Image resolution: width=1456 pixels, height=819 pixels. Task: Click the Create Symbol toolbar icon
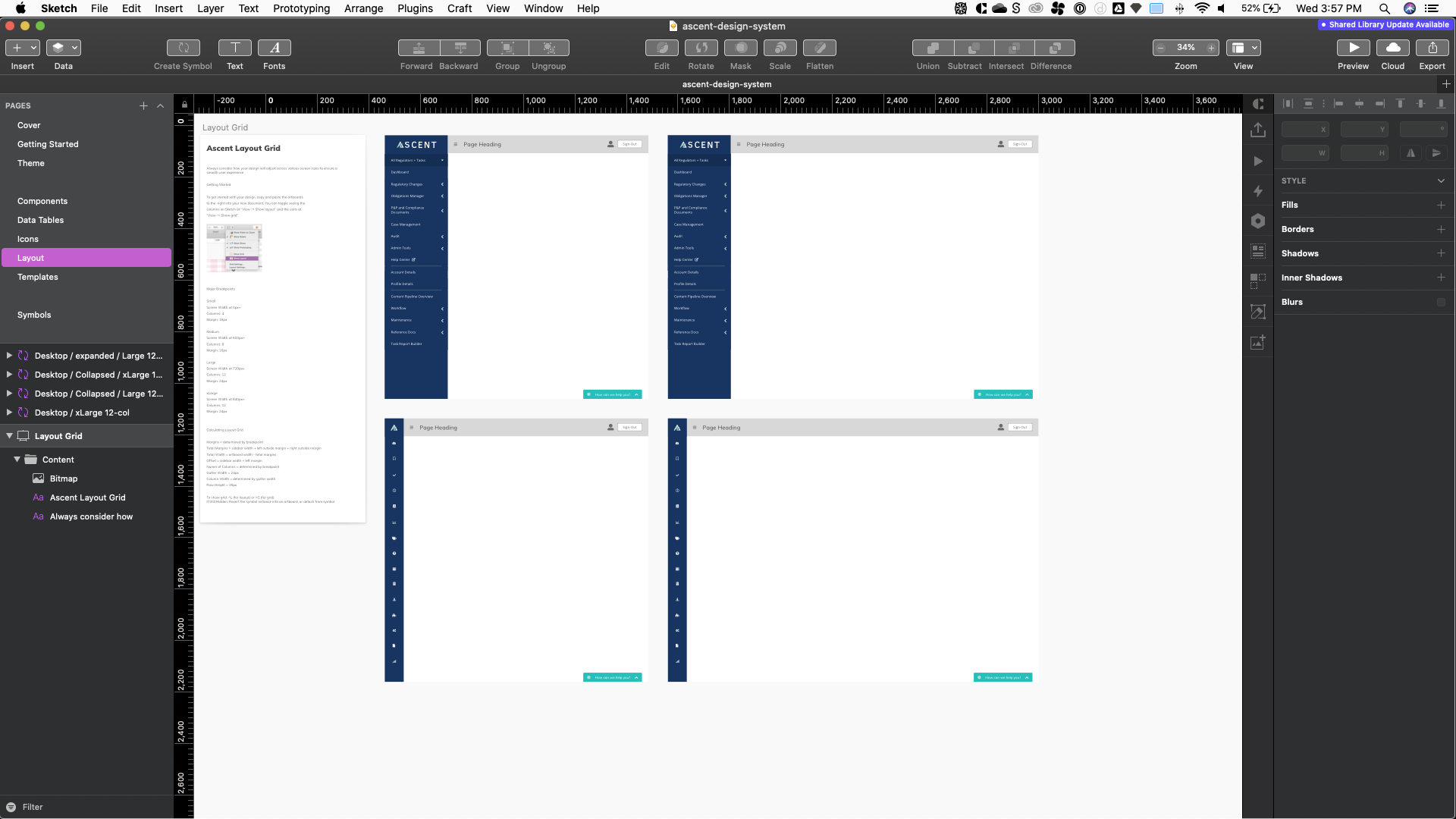pyautogui.click(x=183, y=48)
